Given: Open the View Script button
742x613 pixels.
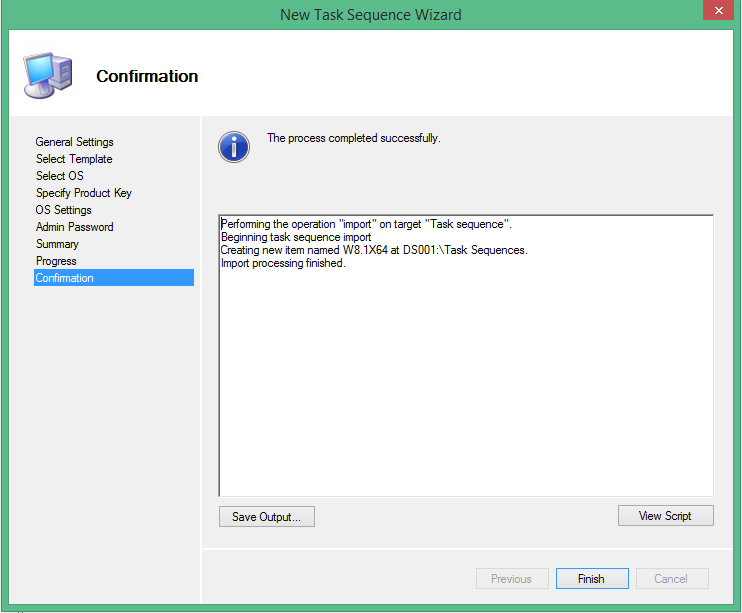Looking at the screenshot, I should tap(665, 516).
